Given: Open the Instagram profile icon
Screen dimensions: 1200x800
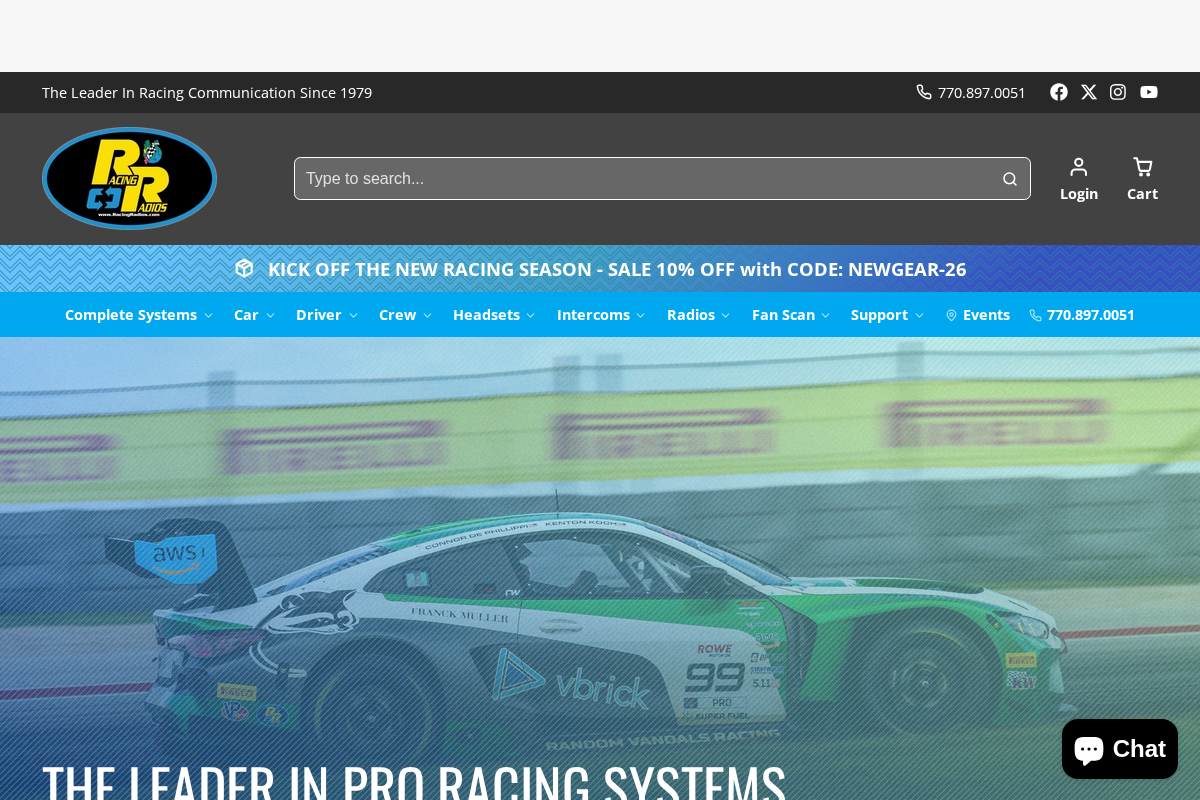Looking at the screenshot, I should pos(1117,91).
